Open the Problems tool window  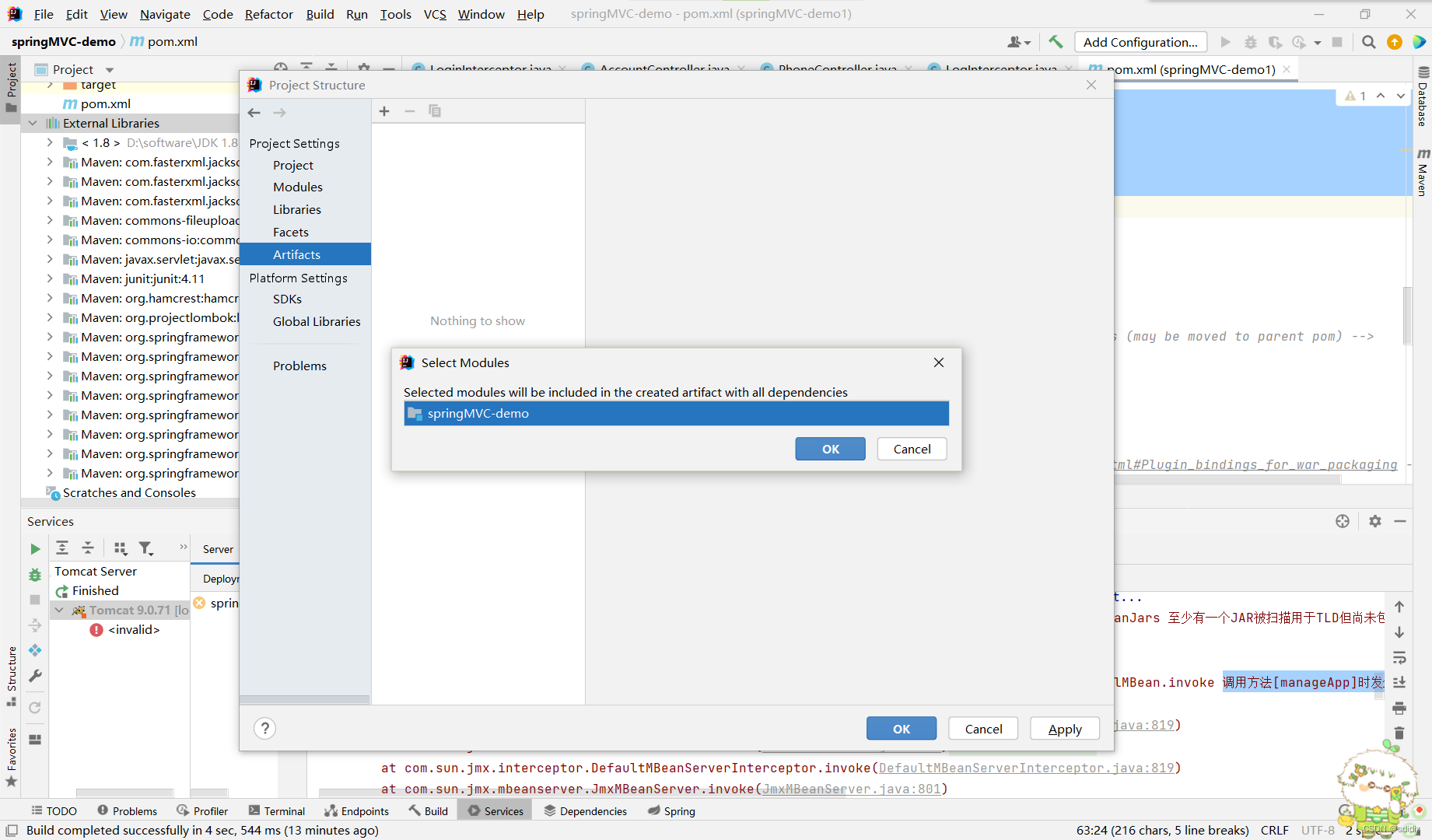click(127, 810)
